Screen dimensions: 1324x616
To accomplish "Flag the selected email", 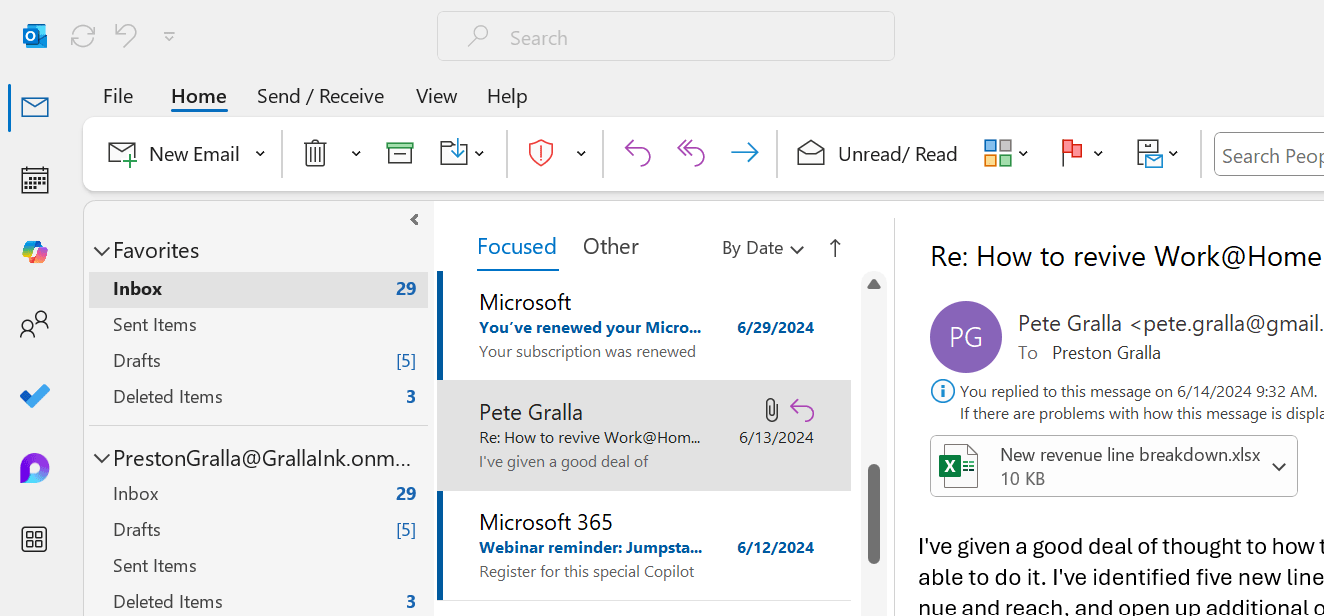I will click(x=1072, y=153).
